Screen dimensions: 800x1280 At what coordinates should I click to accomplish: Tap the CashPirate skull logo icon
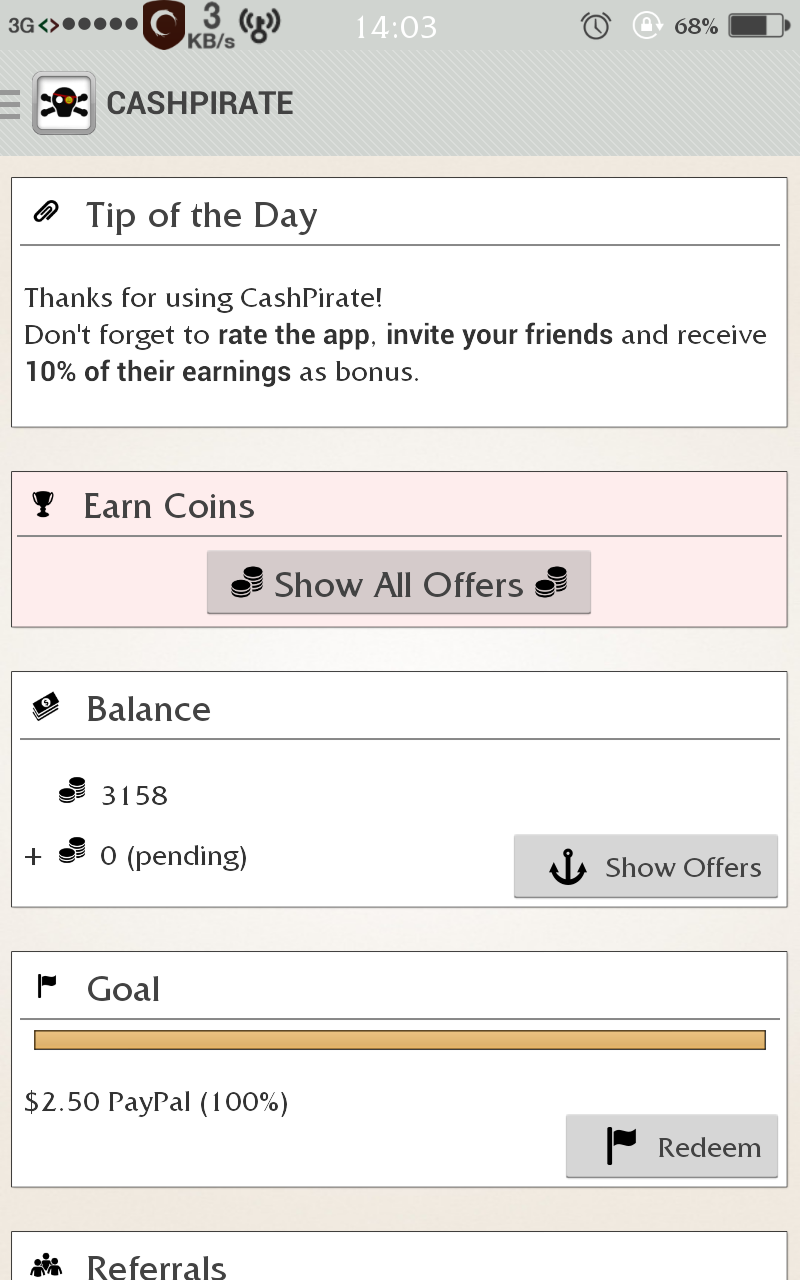[64, 103]
